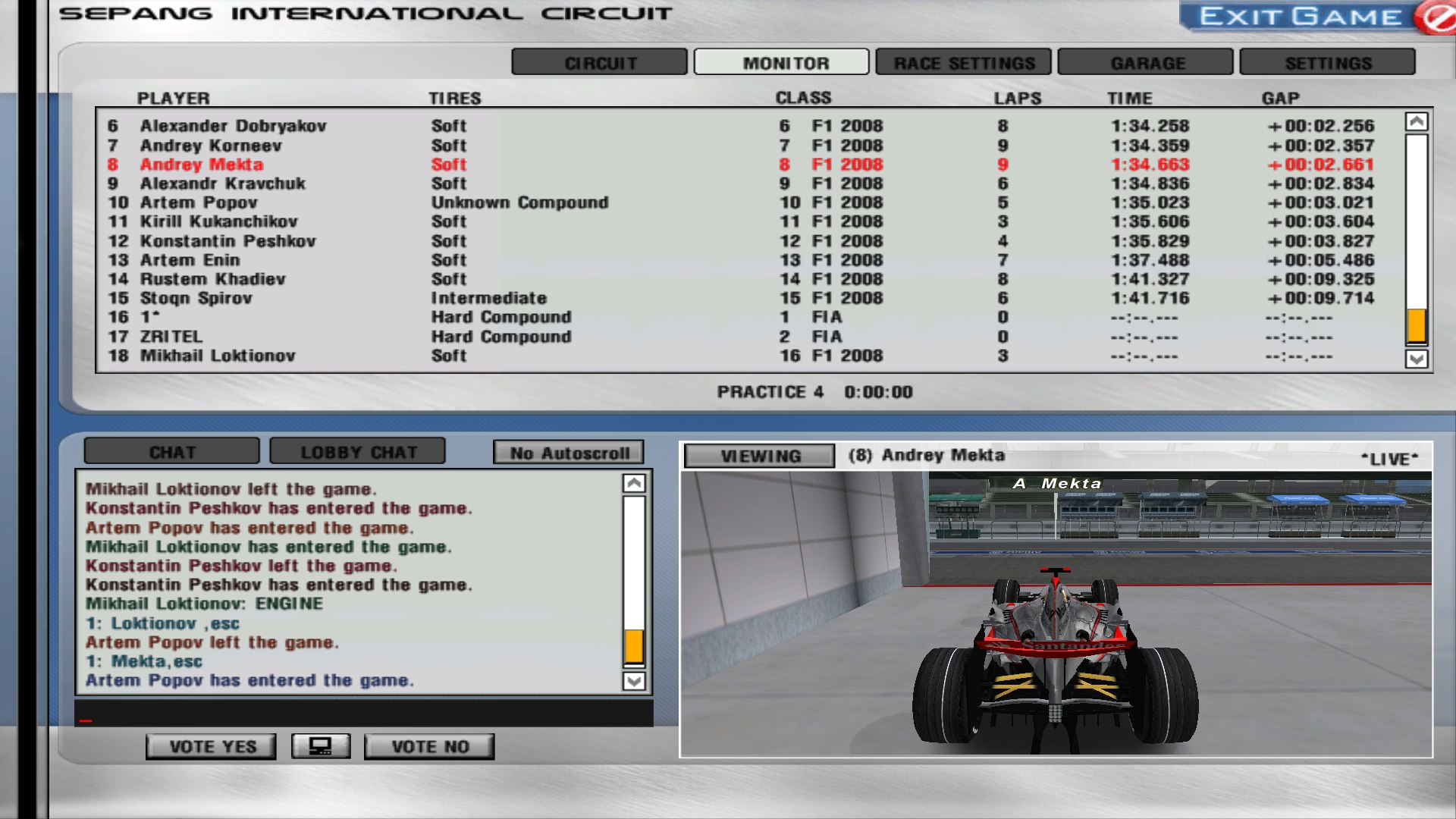Viewport: 1456px width, 819px height.
Task: Switch to the Garage tab
Action: 1146,63
